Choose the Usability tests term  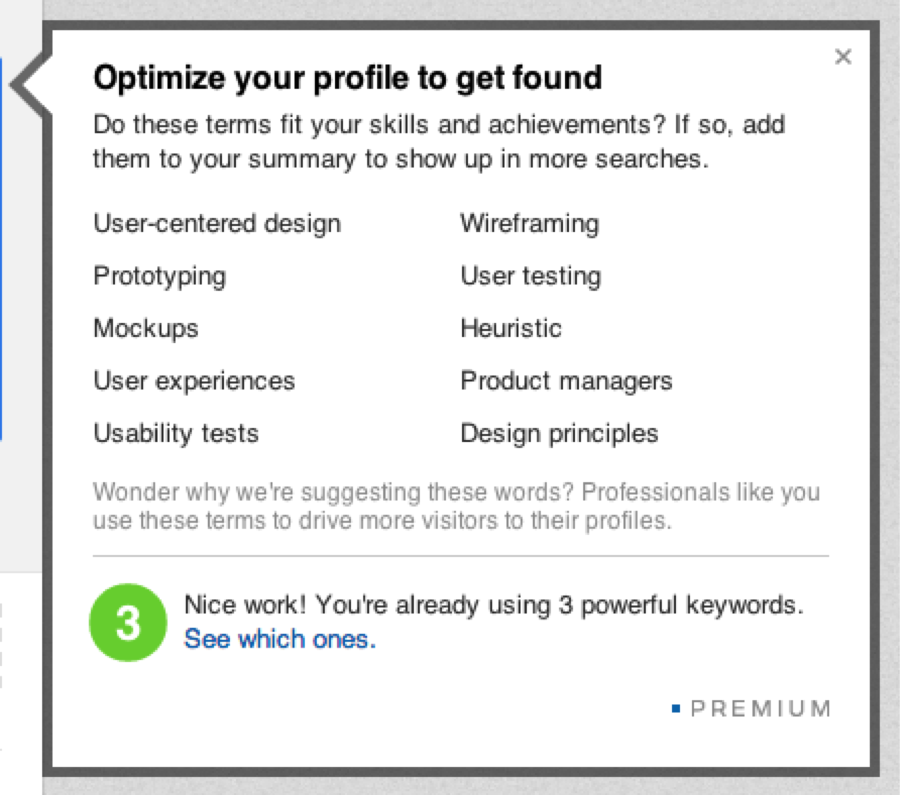click(176, 433)
